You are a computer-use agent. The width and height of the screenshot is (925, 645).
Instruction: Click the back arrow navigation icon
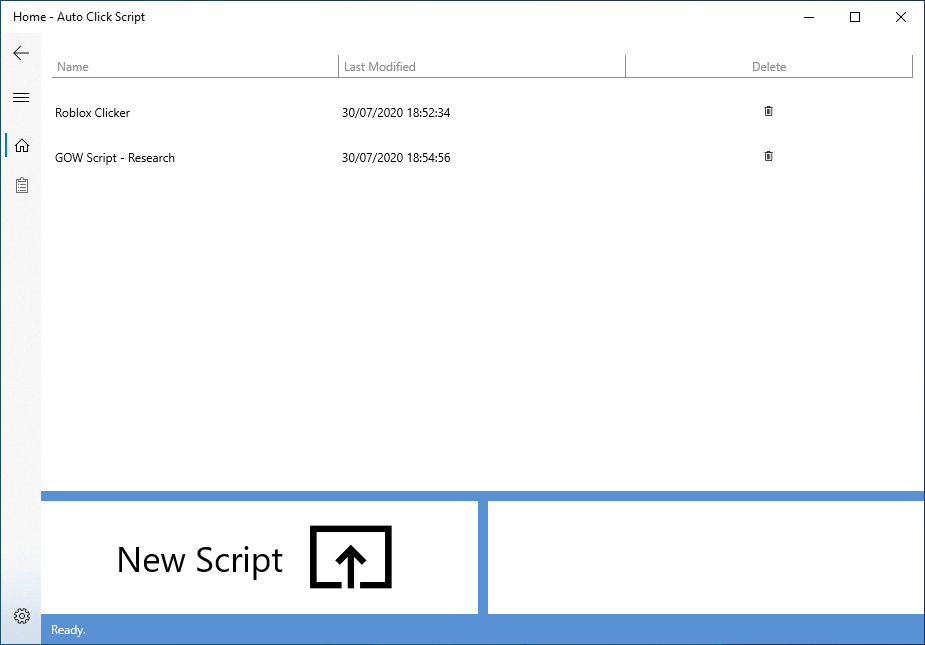coord(21,53)
